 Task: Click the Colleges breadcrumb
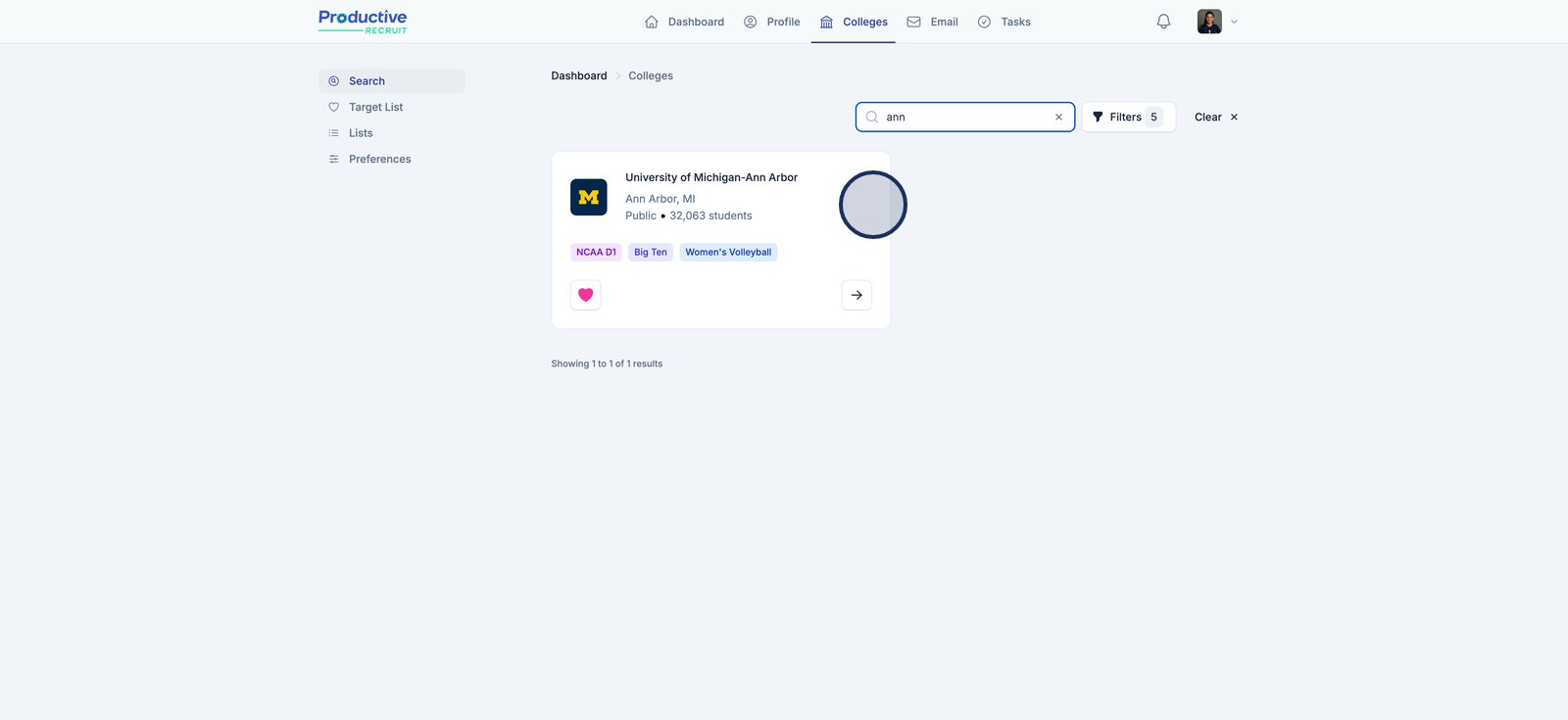651,75
